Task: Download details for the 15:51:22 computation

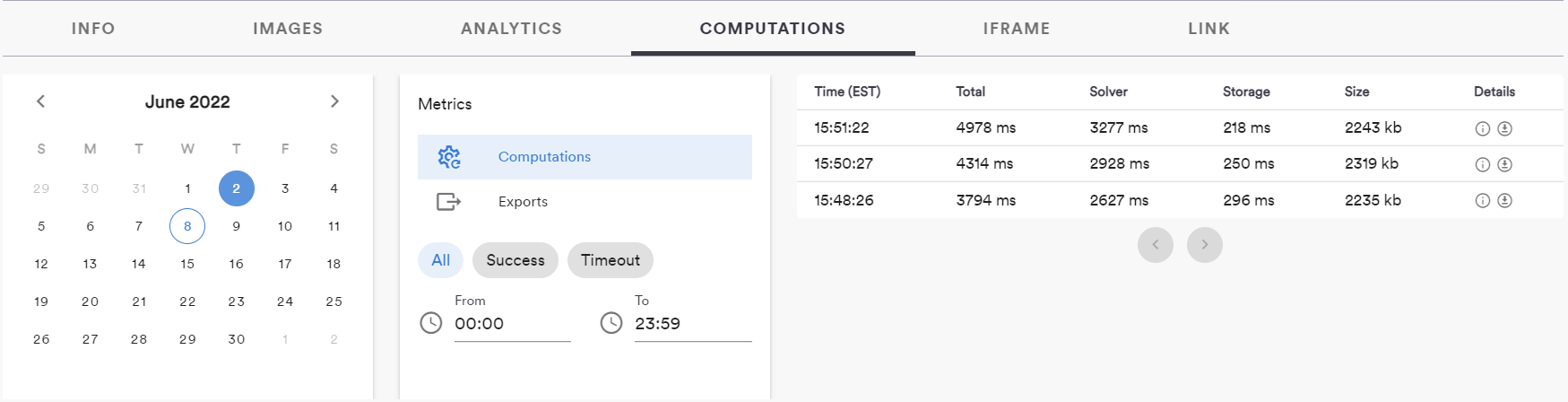Action: tap(1505, 128)
